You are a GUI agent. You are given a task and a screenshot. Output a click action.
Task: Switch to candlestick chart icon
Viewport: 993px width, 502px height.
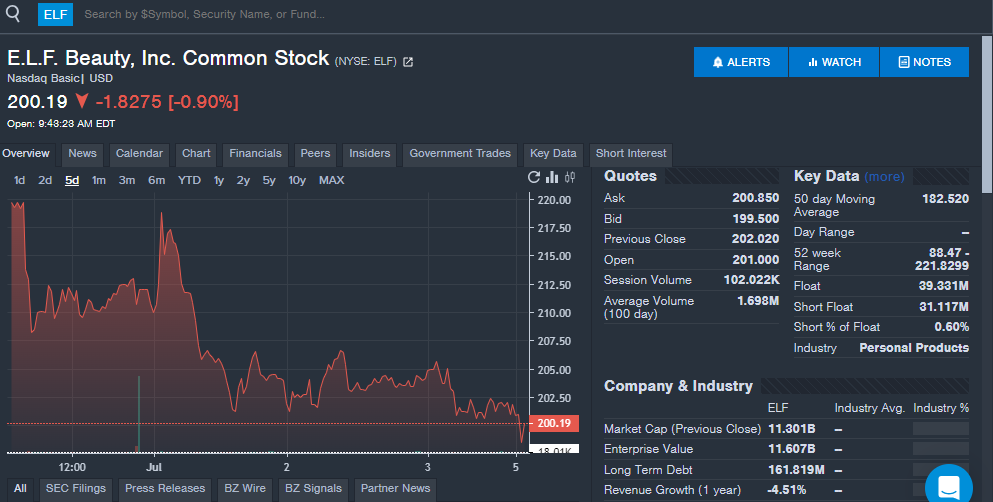click(x=570, y=178)
